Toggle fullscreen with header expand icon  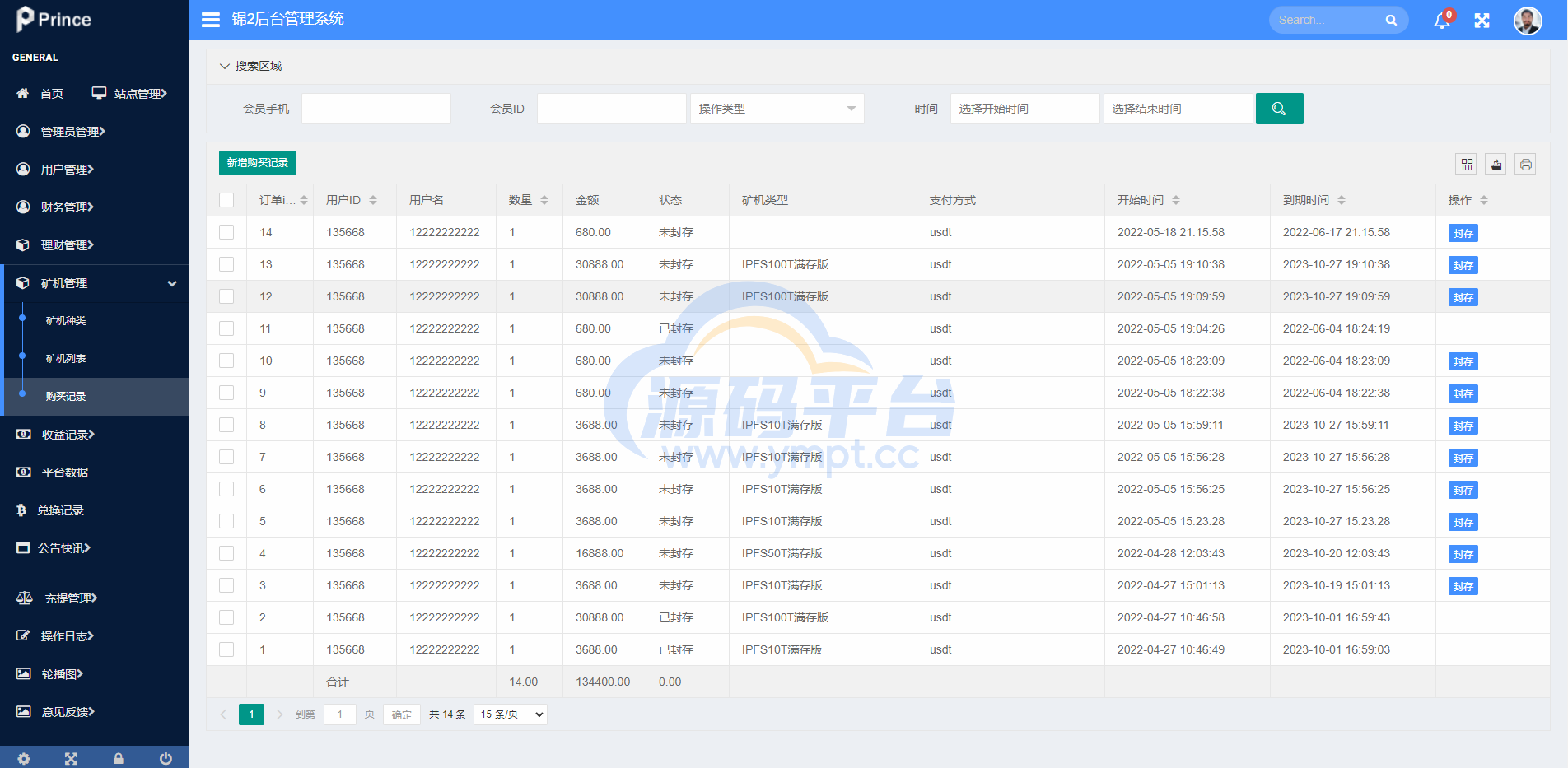1482,21
